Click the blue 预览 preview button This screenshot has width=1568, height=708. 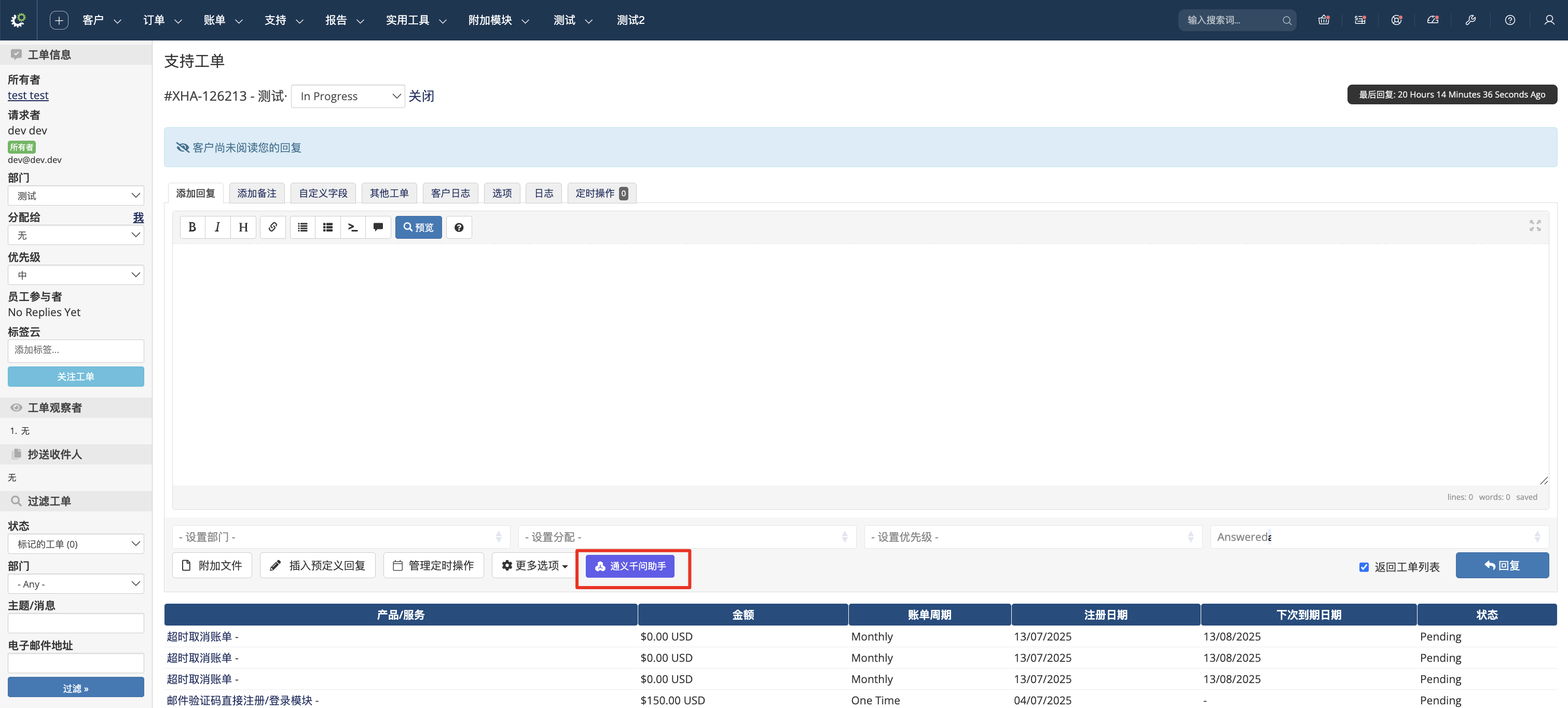coord(418,227)
